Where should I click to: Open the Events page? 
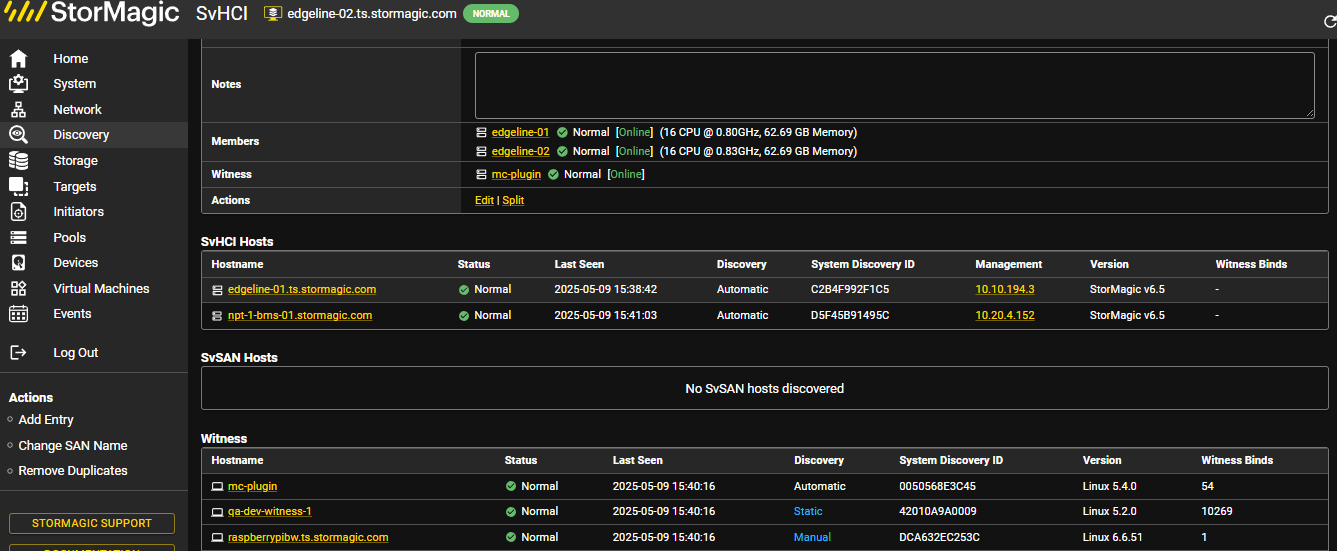pyautogui.click(x=72, y=314)
